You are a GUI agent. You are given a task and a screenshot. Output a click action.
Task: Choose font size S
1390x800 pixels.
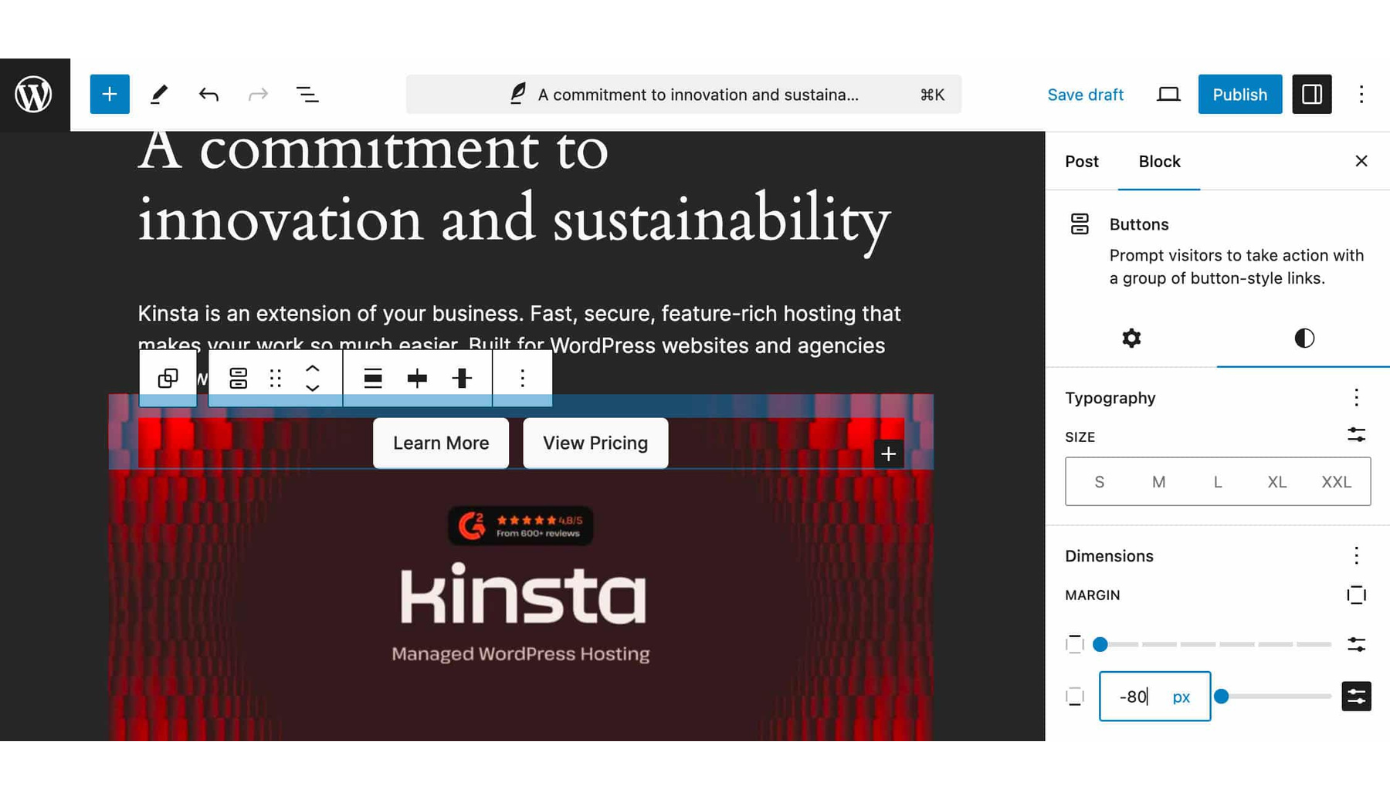click(1099, 482)
